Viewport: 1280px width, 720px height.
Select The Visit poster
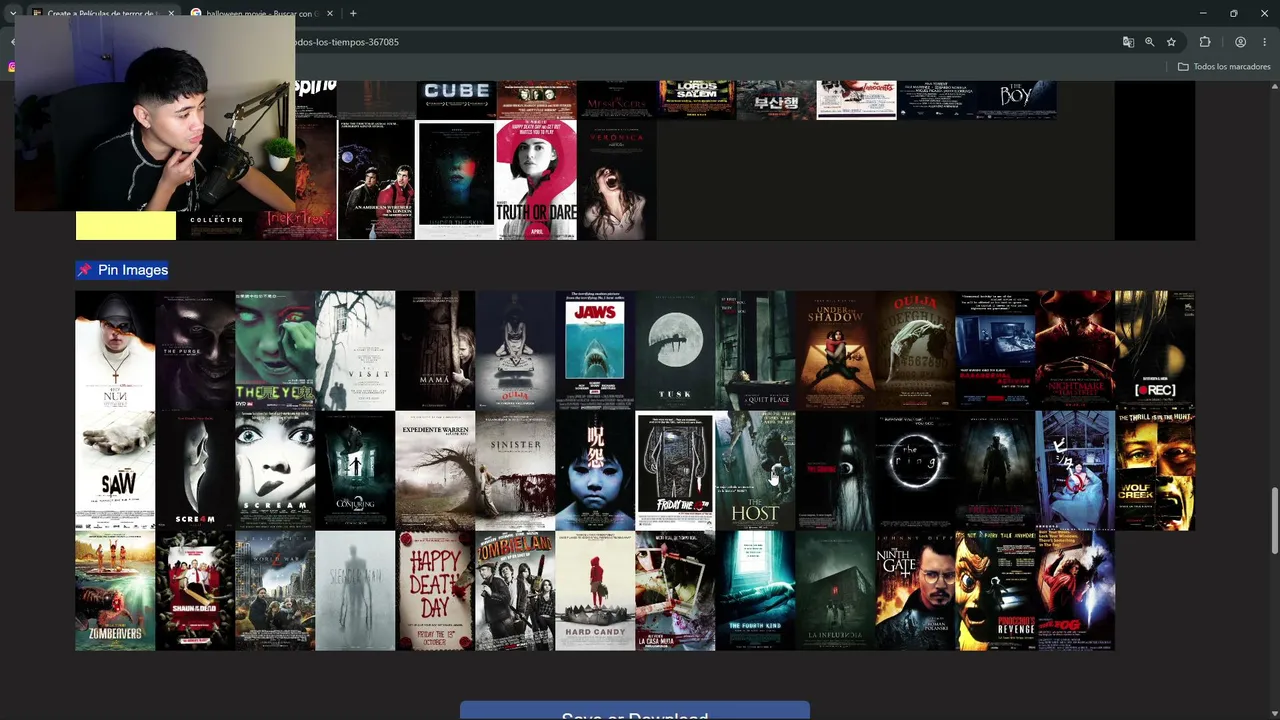pyautogui.click(x=355, y=350)
